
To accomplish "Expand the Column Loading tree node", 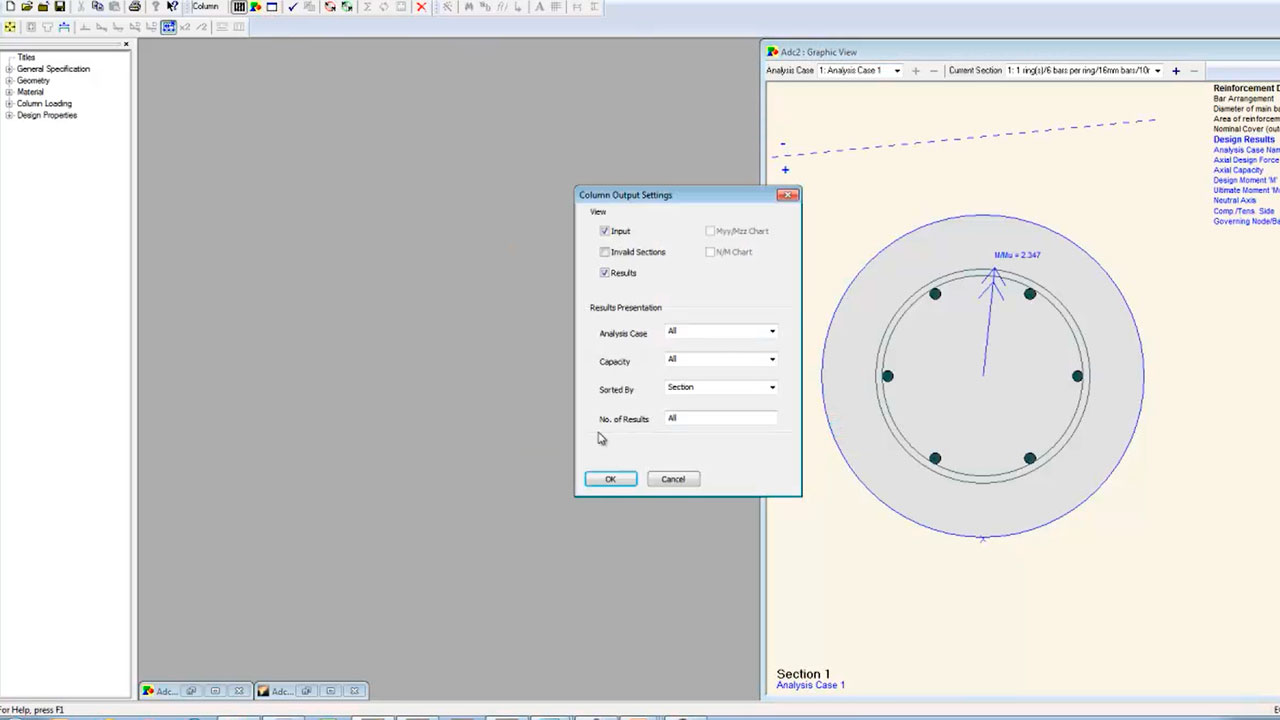I will [x=9, y=104].
